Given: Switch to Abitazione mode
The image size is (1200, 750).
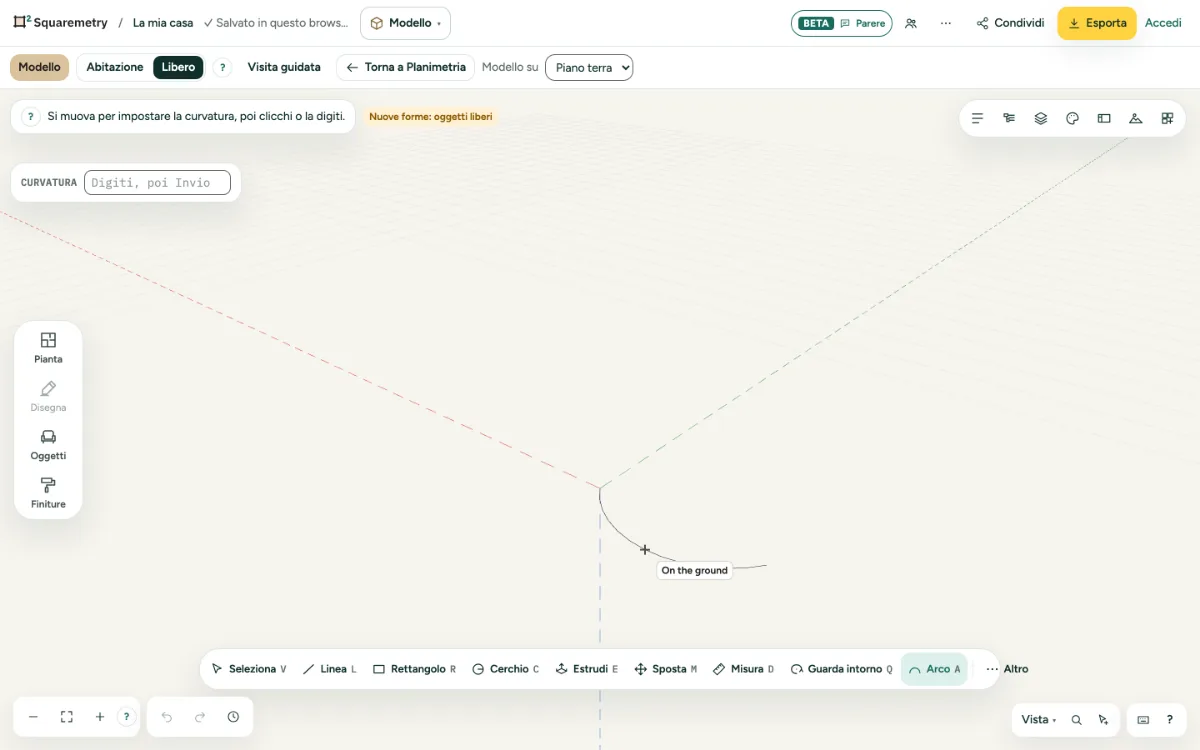Looking at the screenshot, I should tap(115, 67).
